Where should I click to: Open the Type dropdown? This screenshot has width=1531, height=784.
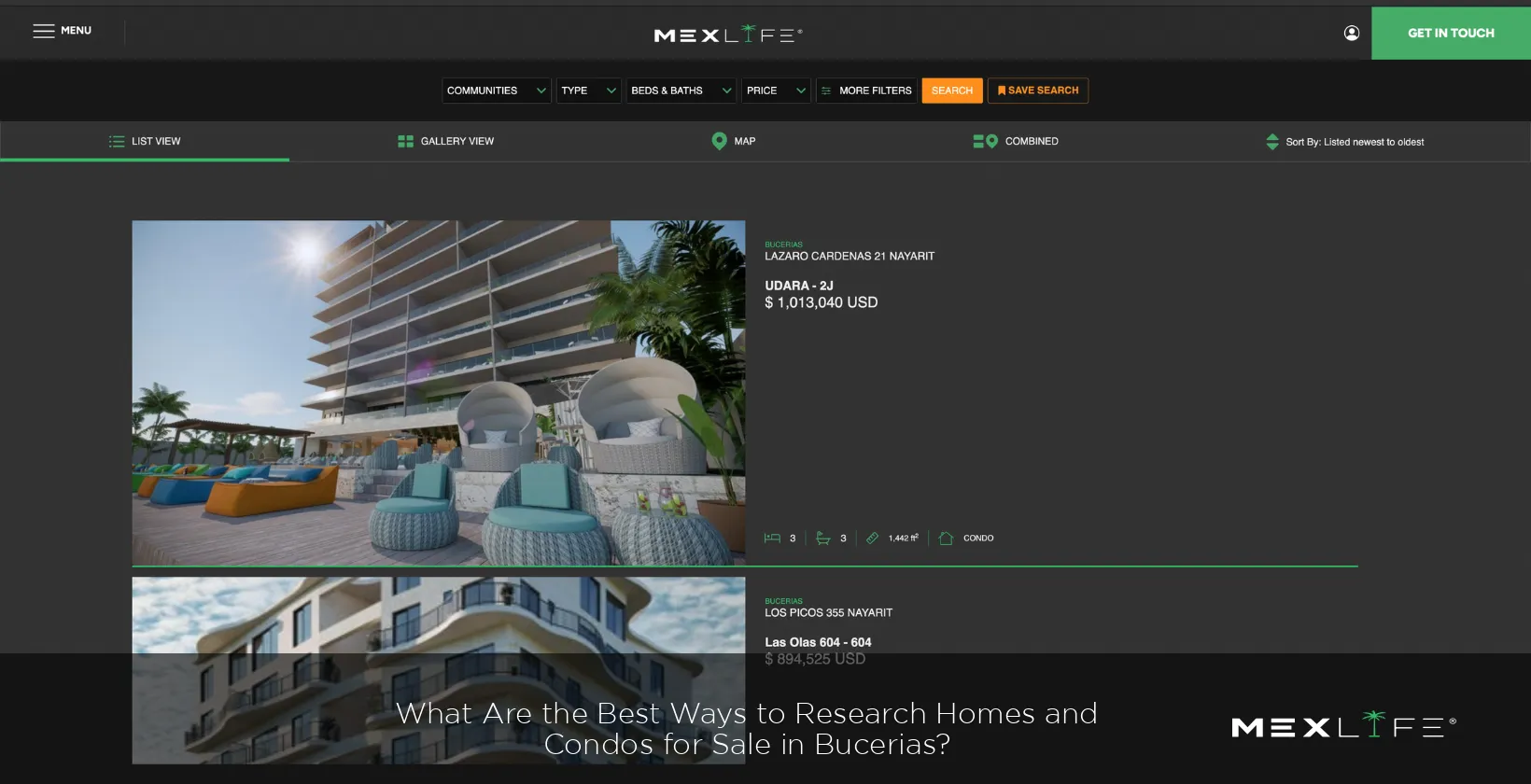click(x=589, y=91)
